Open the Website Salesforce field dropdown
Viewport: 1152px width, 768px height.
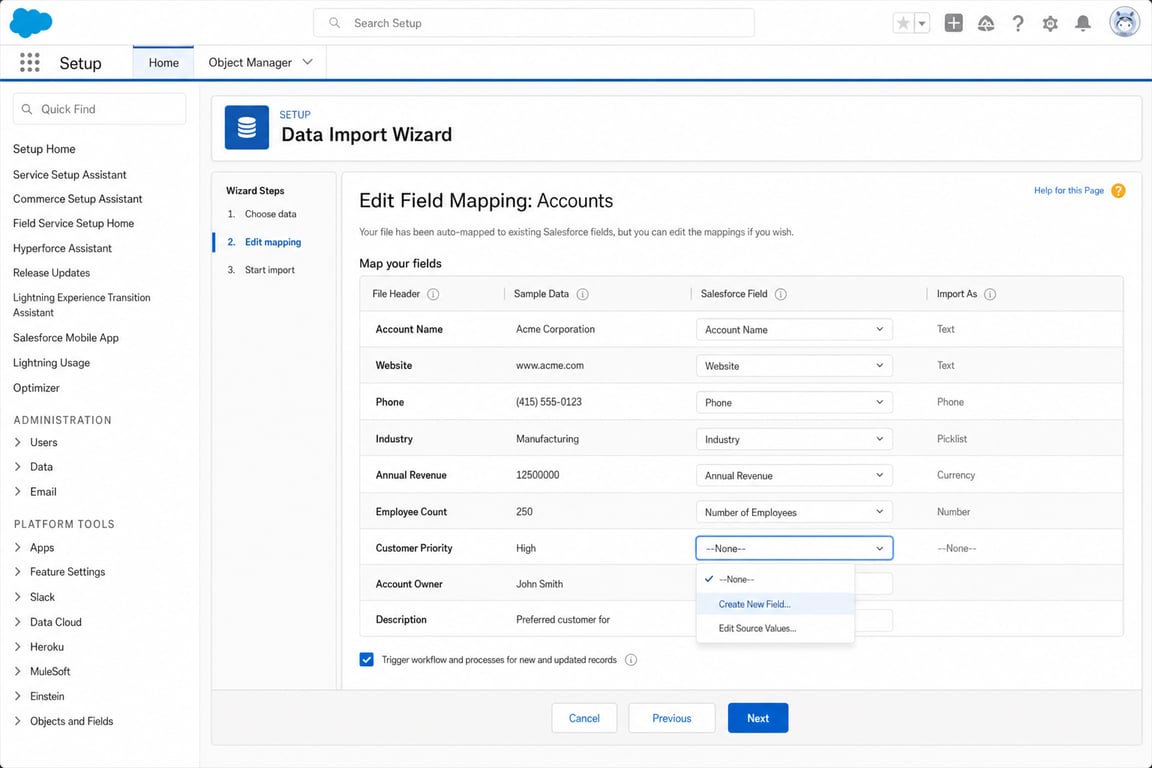[x=794, y=365]
